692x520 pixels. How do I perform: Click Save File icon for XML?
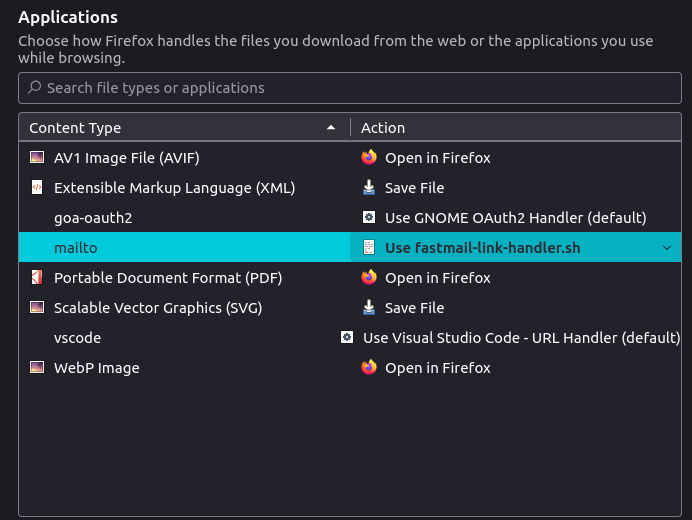[369, 187]
